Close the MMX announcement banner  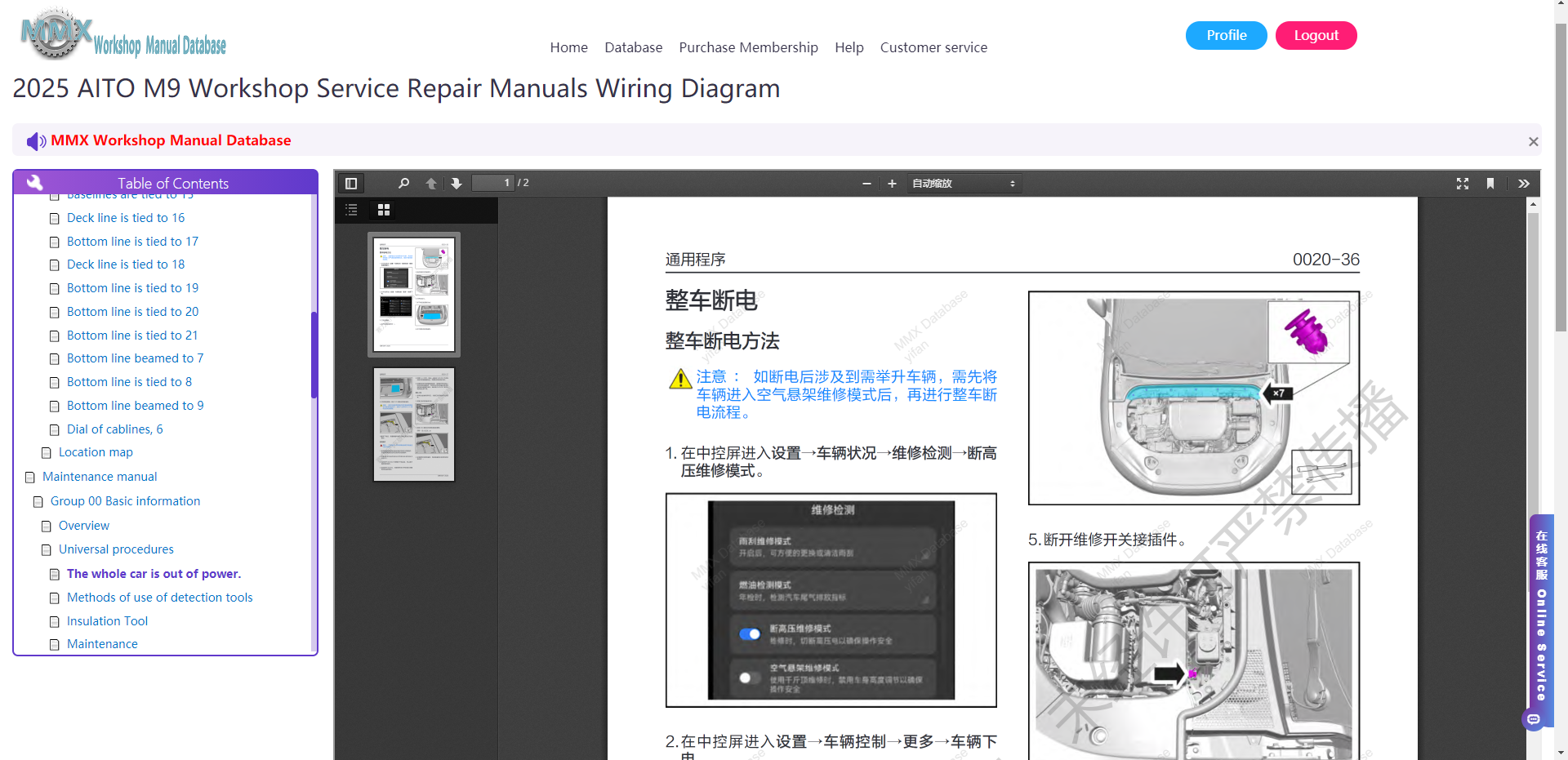(1534, 142)
